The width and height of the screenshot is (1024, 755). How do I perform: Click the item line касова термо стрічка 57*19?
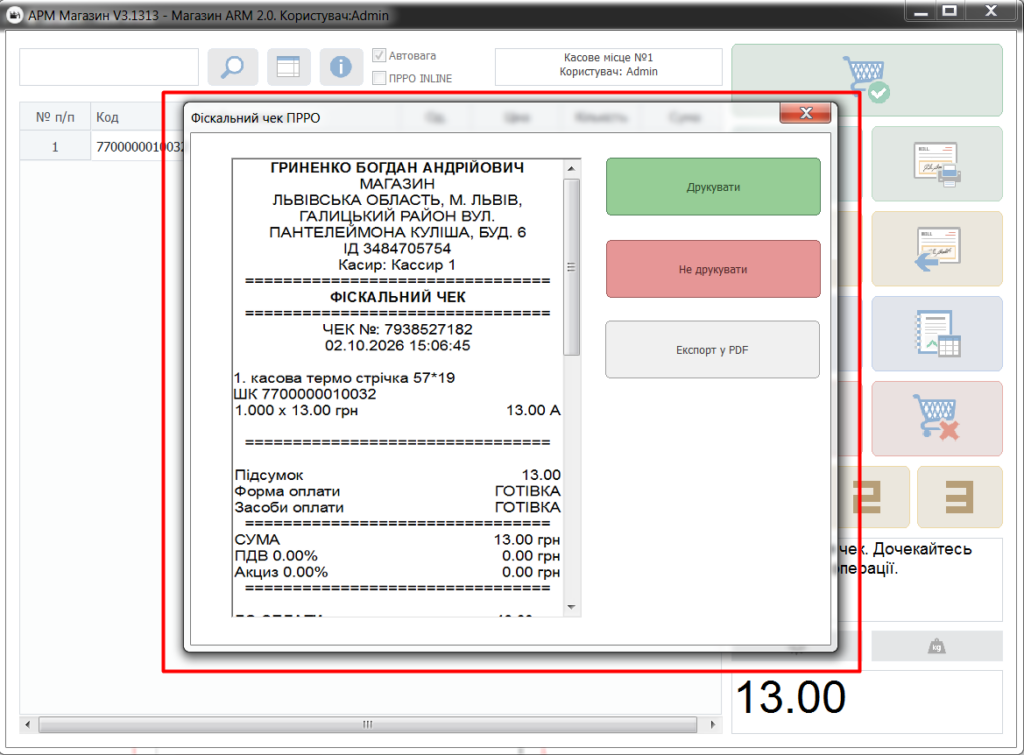[344, 378]
